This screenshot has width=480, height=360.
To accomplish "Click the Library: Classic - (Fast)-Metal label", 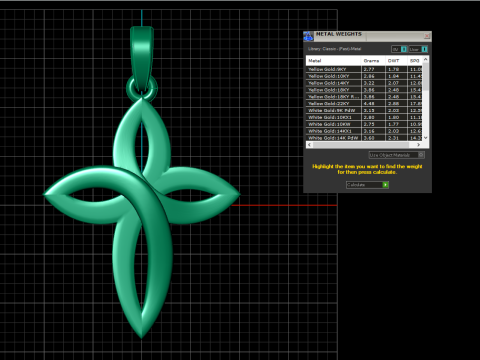I will tap(334, 49).
